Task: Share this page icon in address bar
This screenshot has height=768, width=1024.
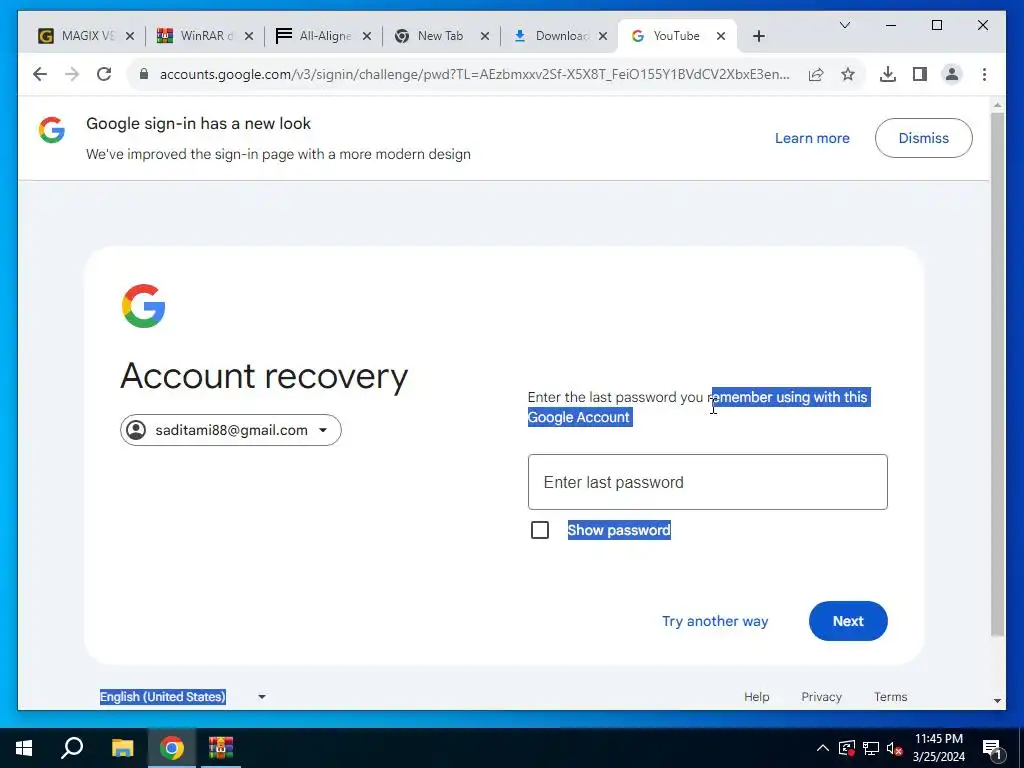Action: (x=816, y=74)
